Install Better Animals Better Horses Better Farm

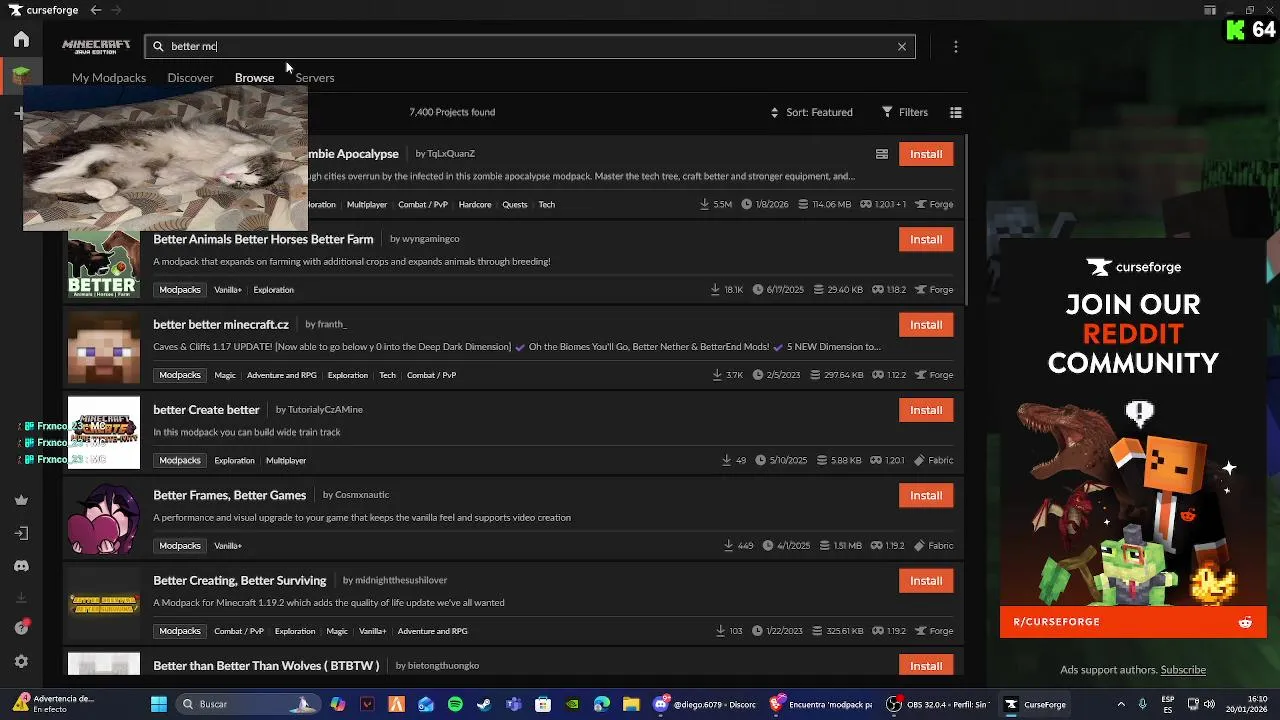(926, 239)
